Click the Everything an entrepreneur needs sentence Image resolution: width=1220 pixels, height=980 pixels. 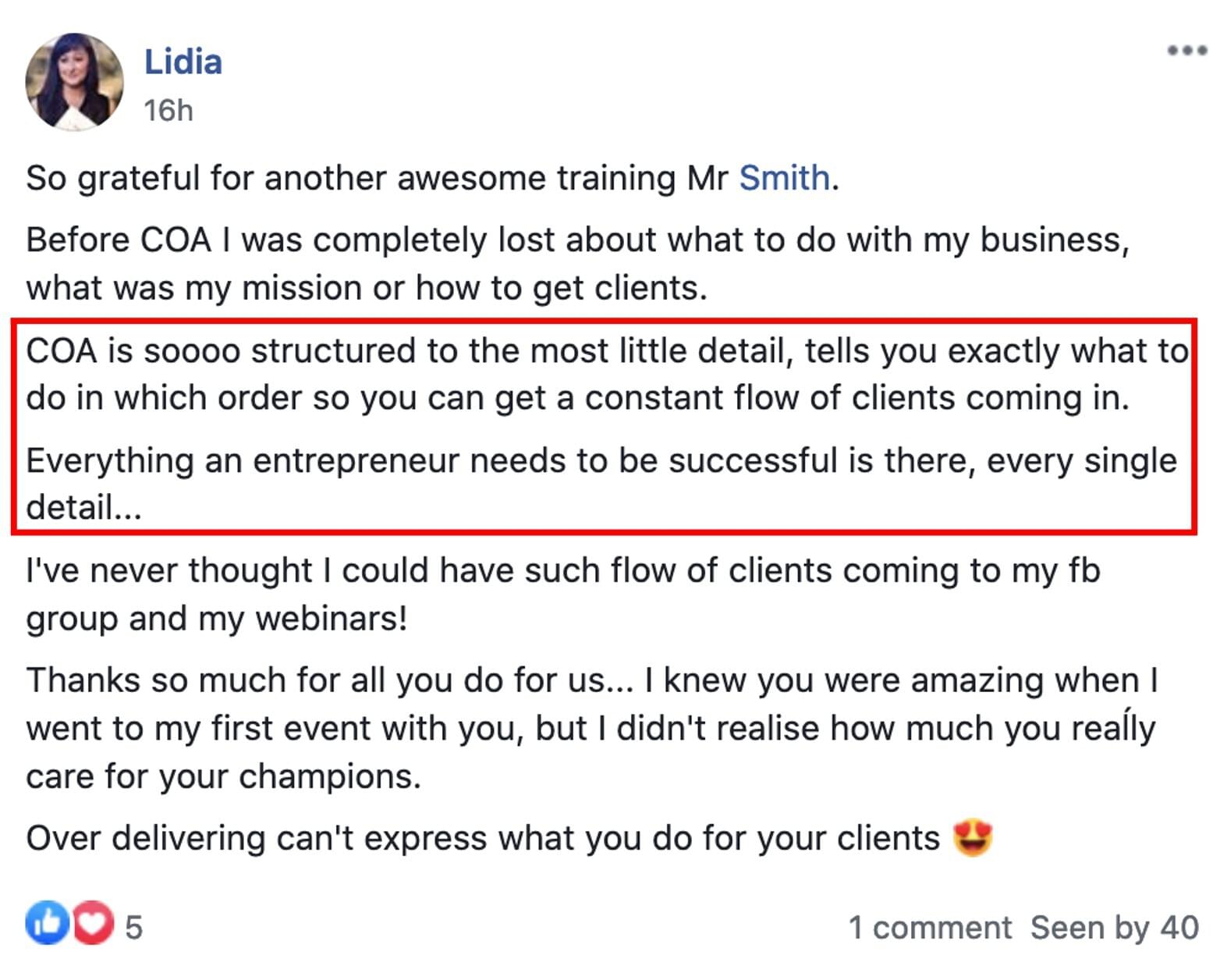pos(601,484)
